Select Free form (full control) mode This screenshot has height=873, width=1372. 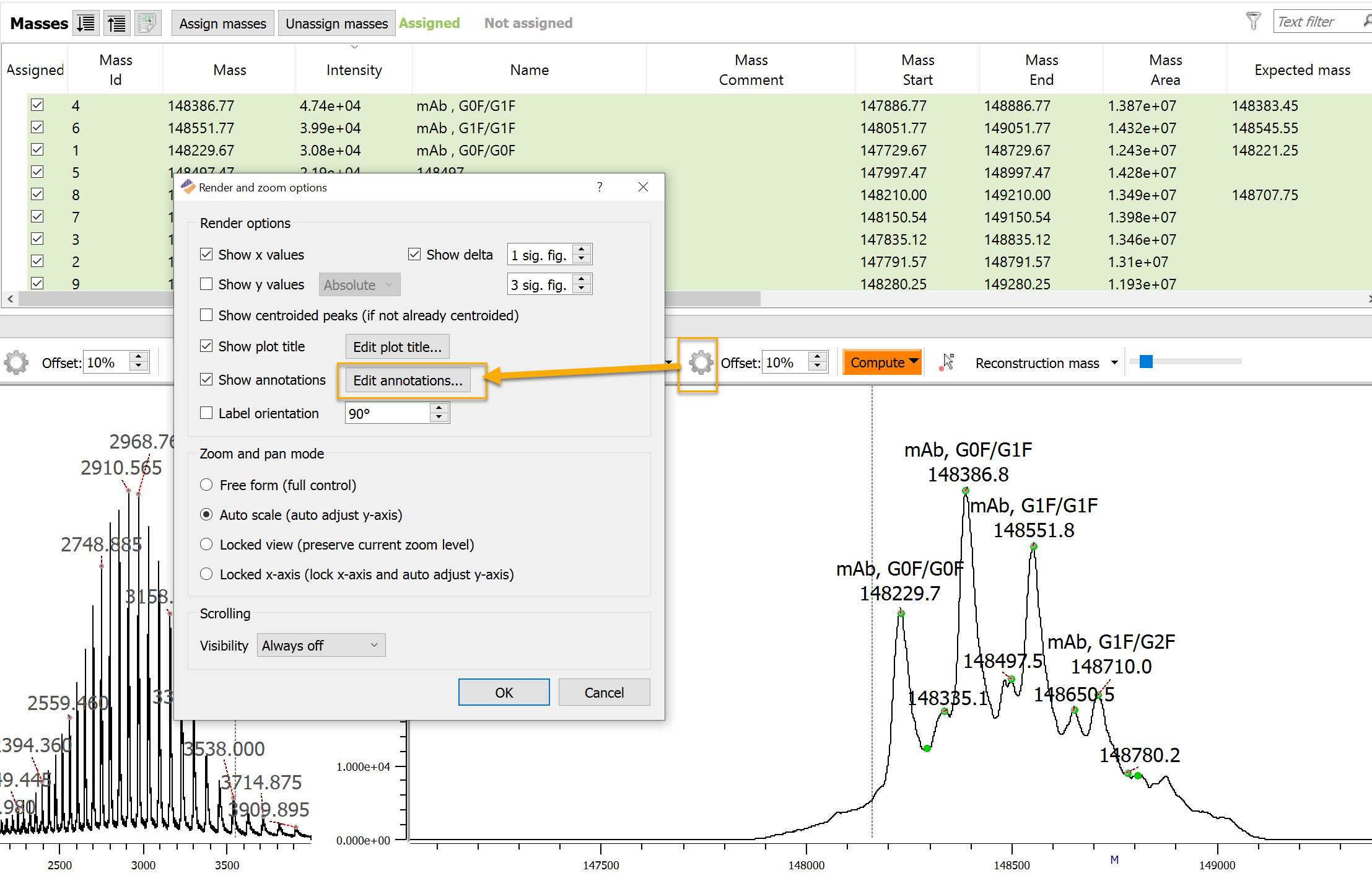coord(206,485)
